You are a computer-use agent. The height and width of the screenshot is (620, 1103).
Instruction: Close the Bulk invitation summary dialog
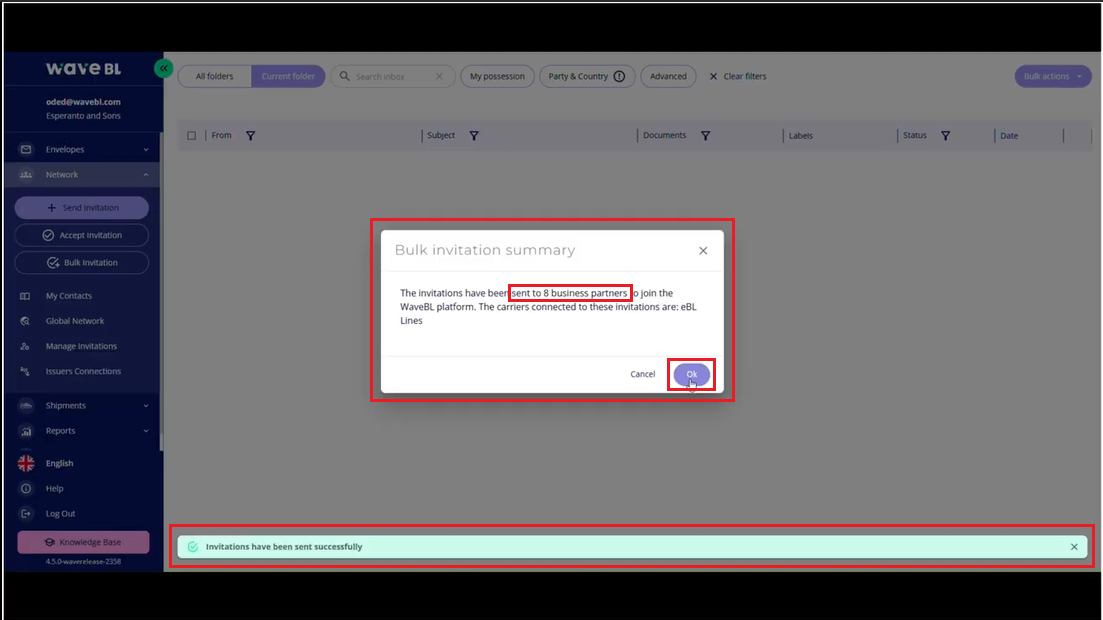point(703,251)
